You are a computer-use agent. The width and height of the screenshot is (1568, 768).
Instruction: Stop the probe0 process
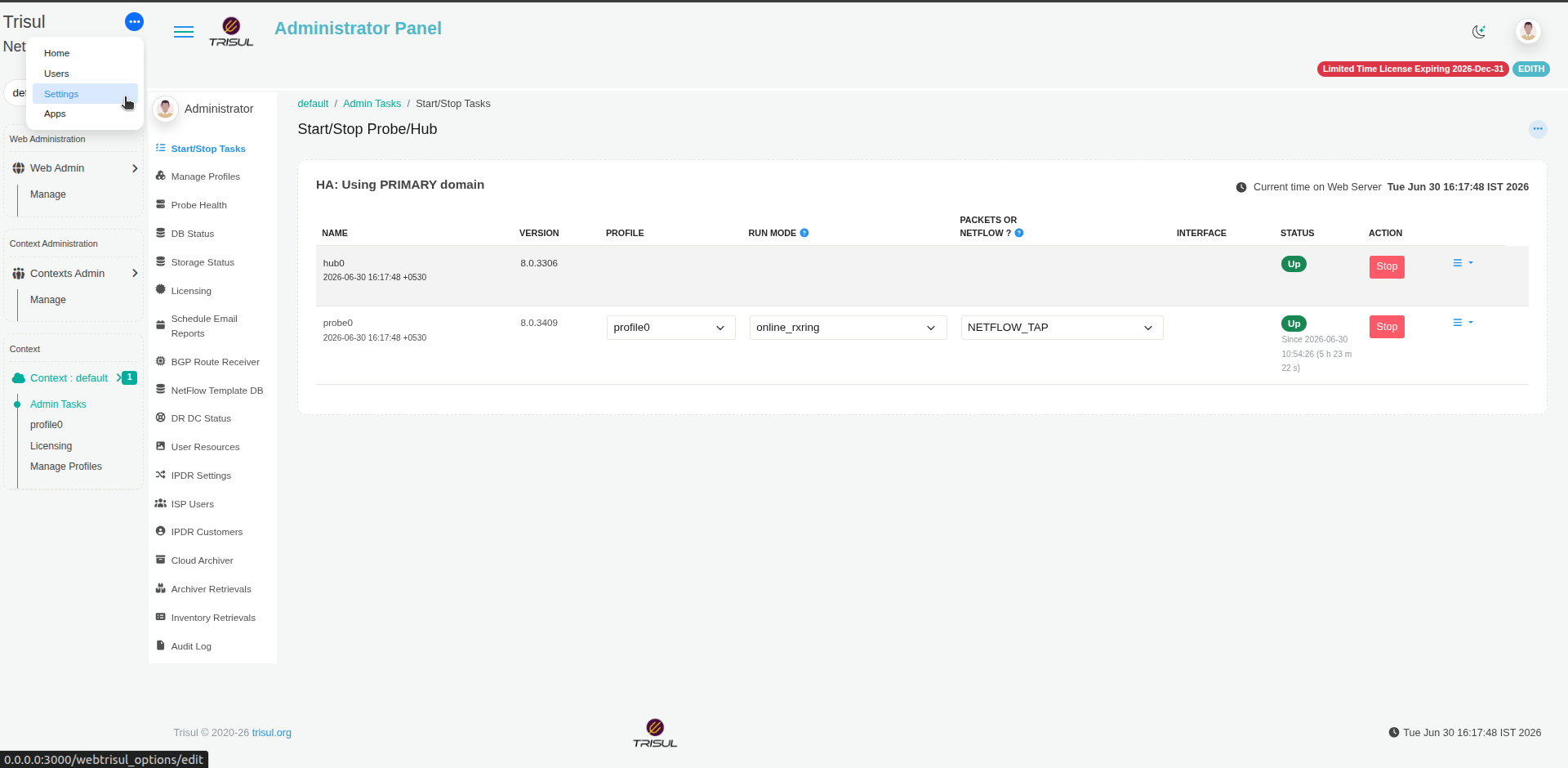[x=1387, y=327]
